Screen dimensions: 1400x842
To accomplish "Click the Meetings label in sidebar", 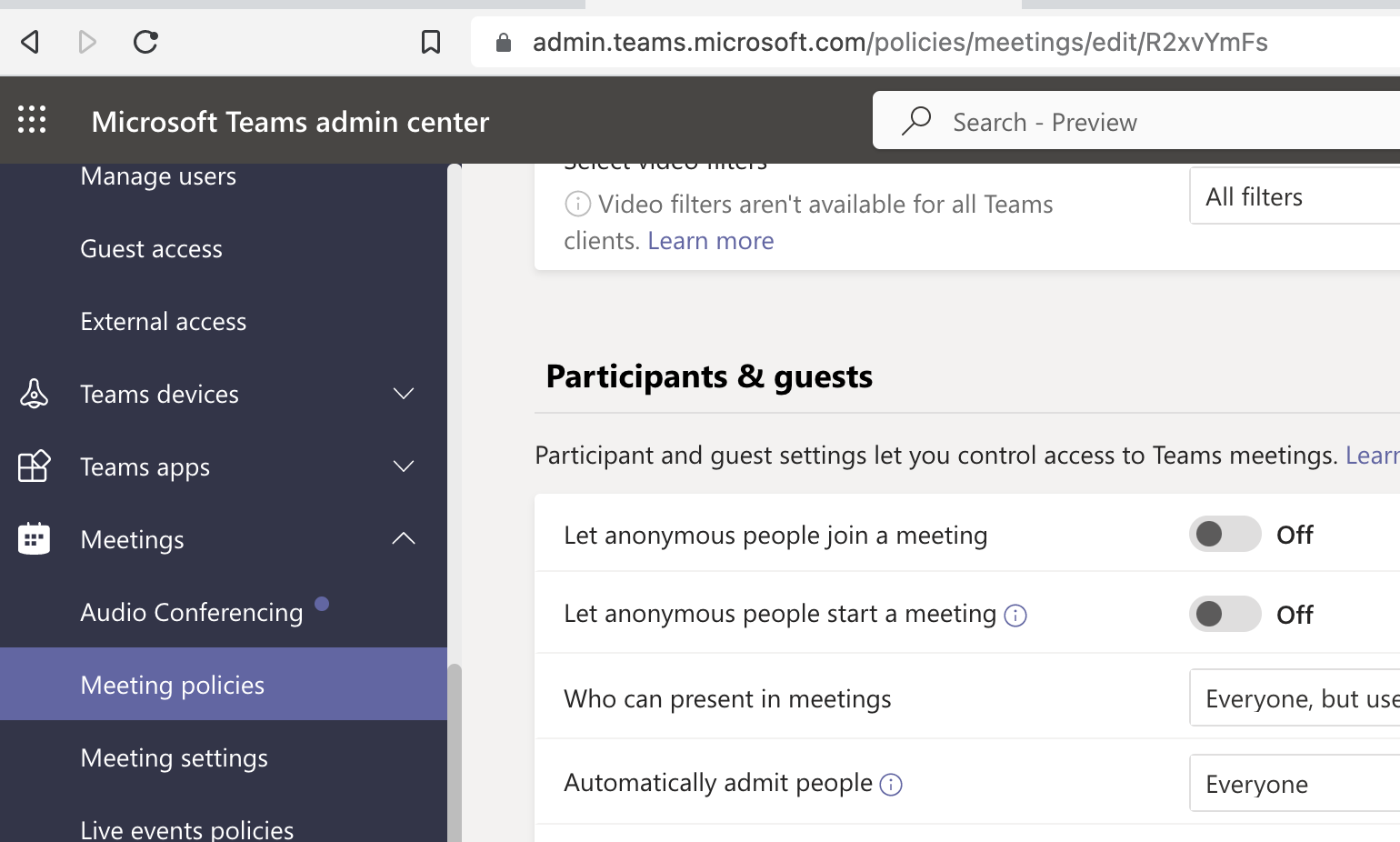I will pyautogui.click(x=132, y=540).
